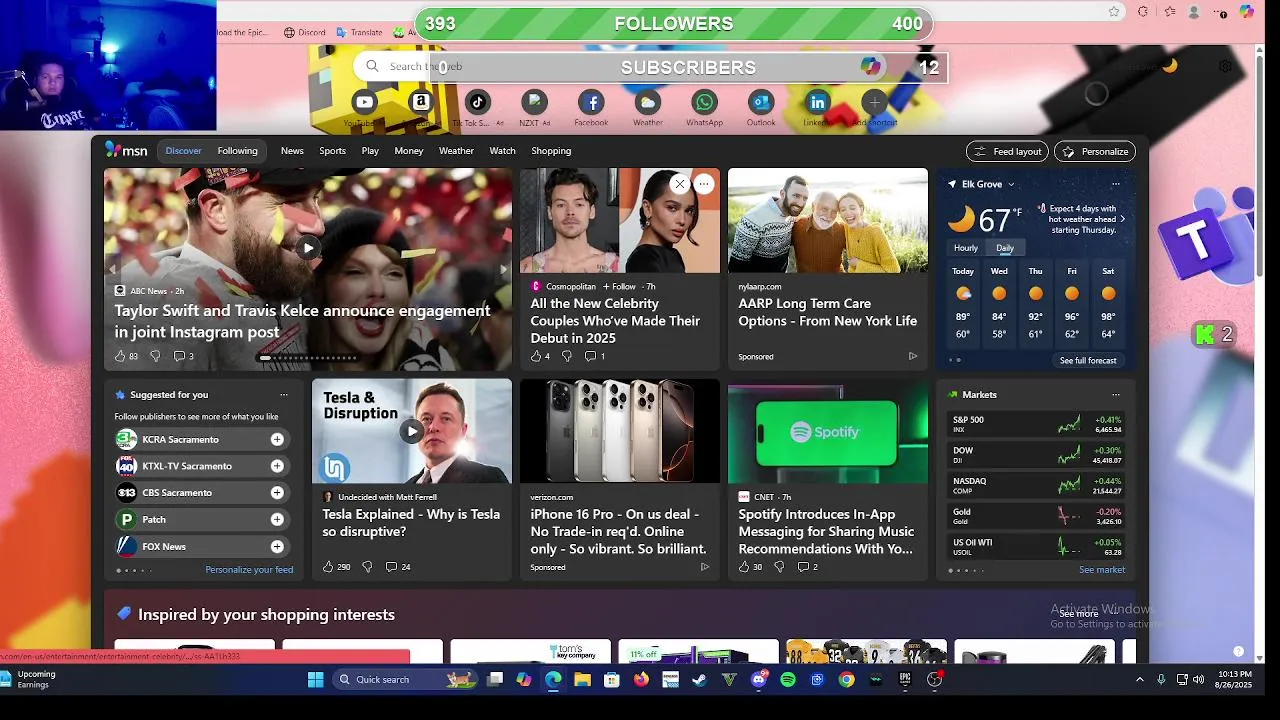Image resolution: width=1280 pixels, height=720 pixels.
Task: Open Markets widget more options menu
Action: 1116,395
